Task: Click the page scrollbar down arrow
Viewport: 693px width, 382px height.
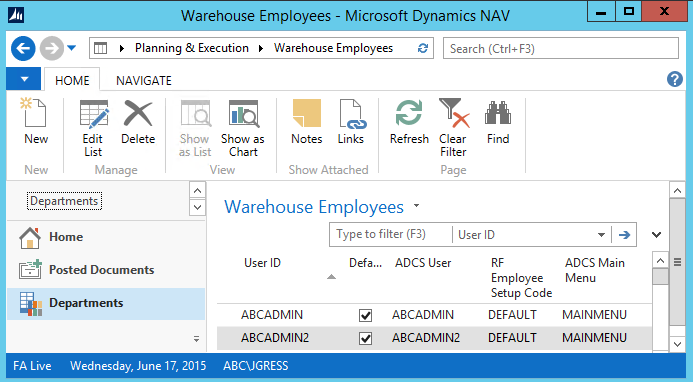Action: coord(677,344)
